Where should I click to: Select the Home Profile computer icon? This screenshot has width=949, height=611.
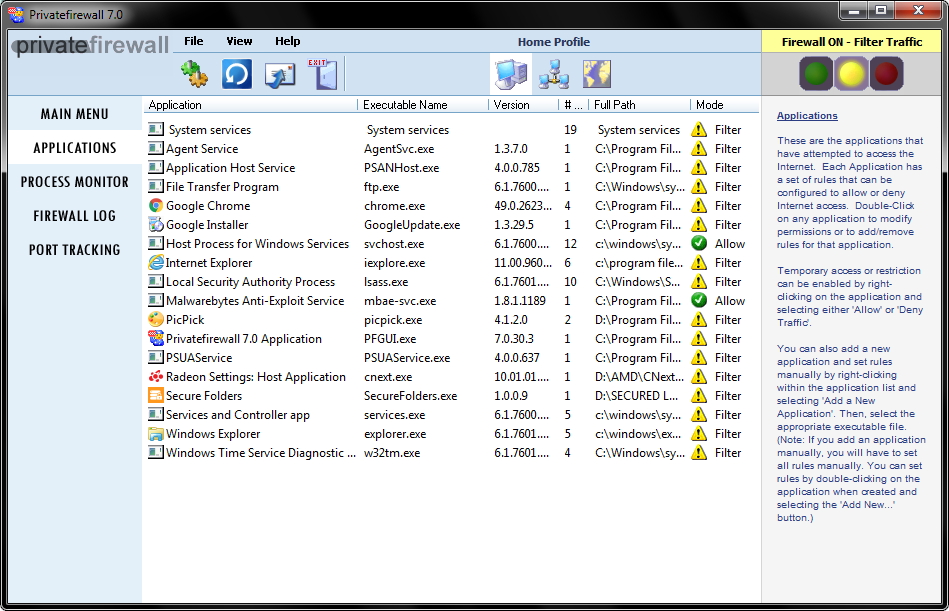(x=510, y=74)
